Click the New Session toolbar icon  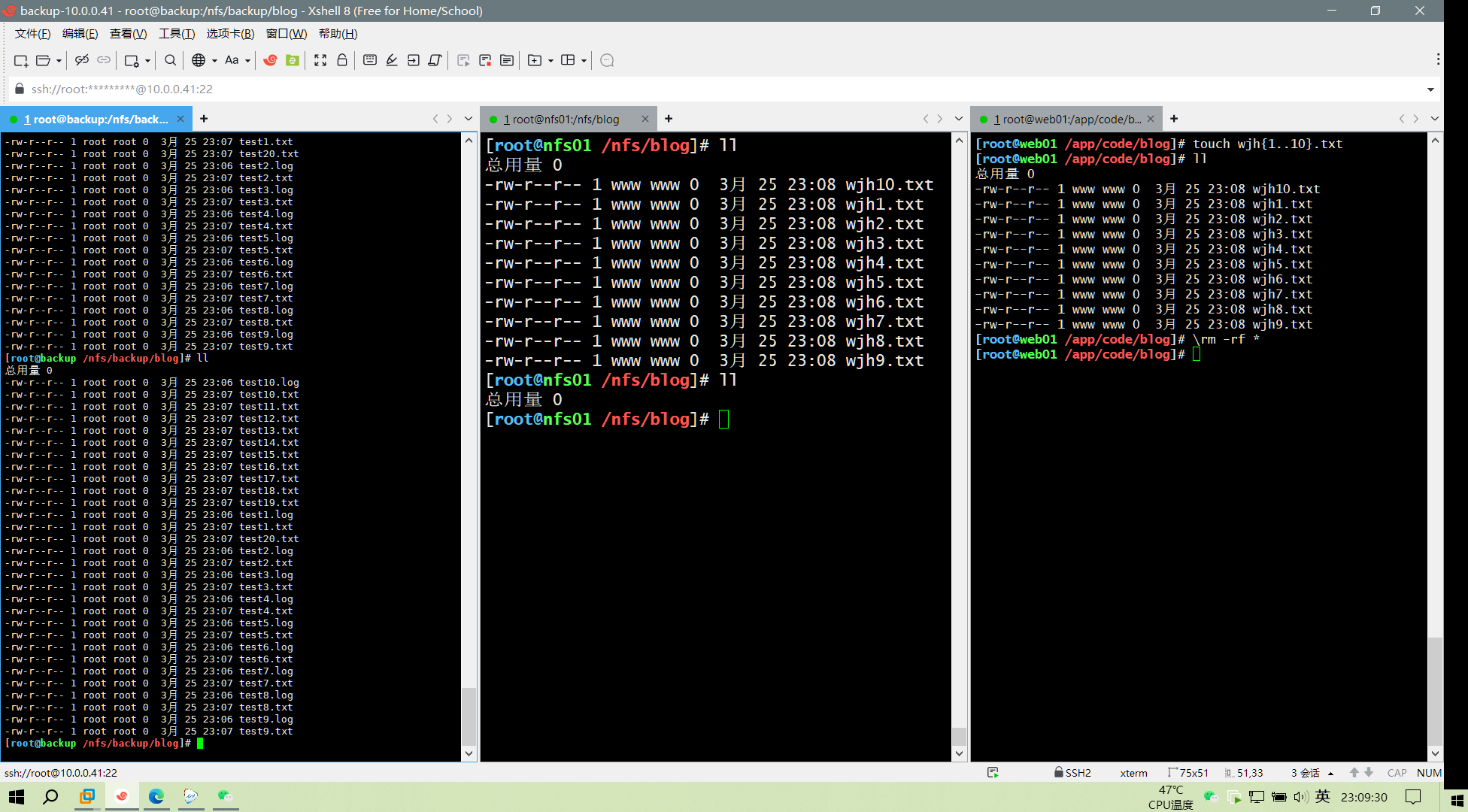pyautogui.click(x=20, y=60)
